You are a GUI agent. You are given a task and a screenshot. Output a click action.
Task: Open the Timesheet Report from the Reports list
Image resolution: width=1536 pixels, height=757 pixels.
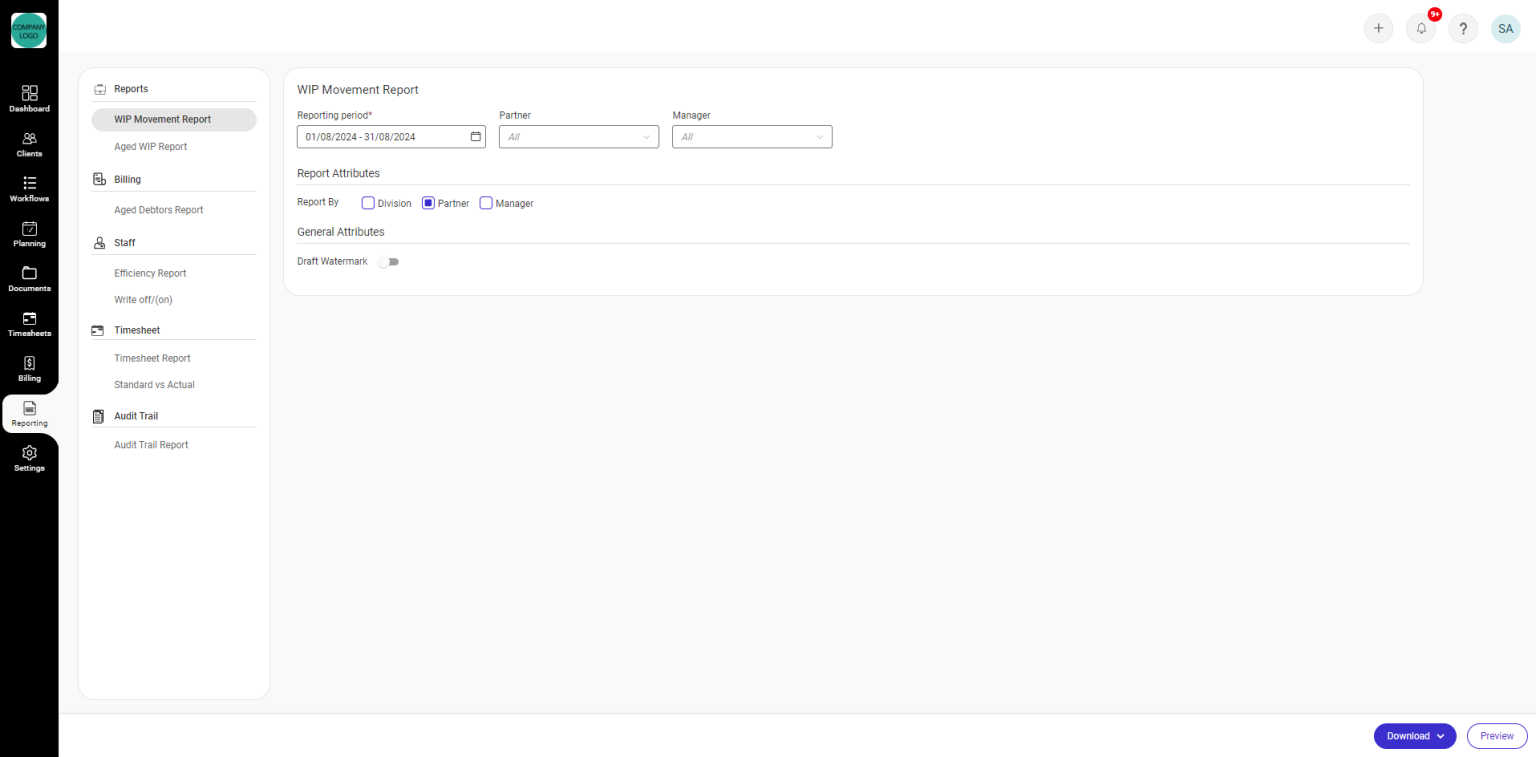tap(152, 357)
